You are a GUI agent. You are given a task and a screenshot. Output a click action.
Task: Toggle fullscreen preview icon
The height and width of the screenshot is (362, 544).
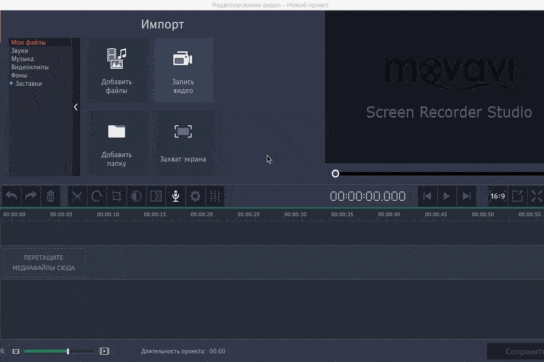coord(536,196)
